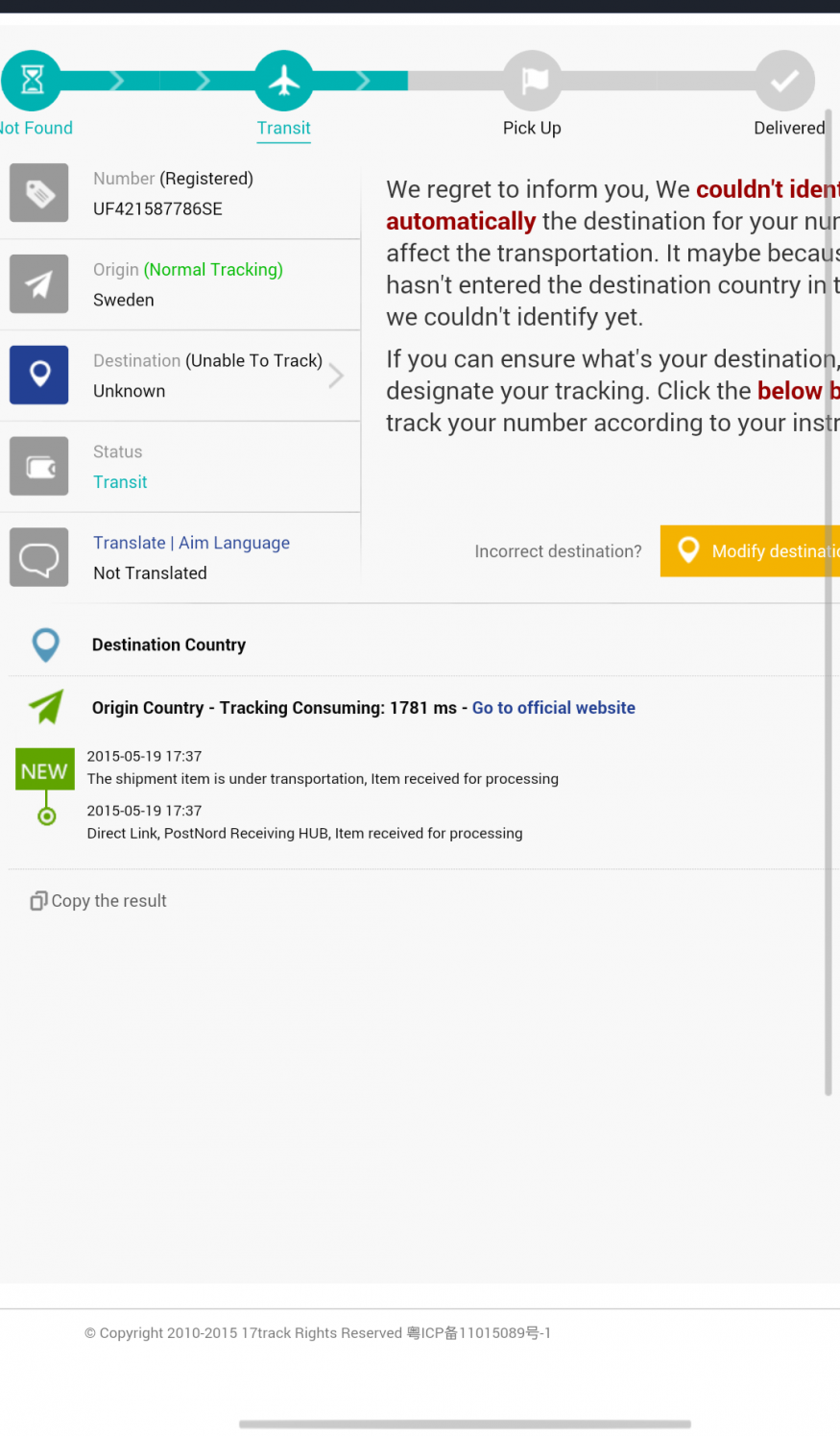Viewport: 840px width, 1436px height.
Task: Click the hourglass Not Found status icon
Action: click(x=31, y=80)
